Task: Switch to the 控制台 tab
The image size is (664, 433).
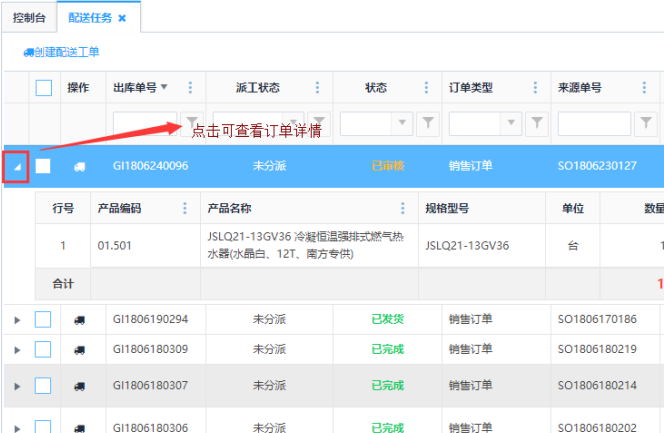Action: pyautogui.click(x=28, y=18)
